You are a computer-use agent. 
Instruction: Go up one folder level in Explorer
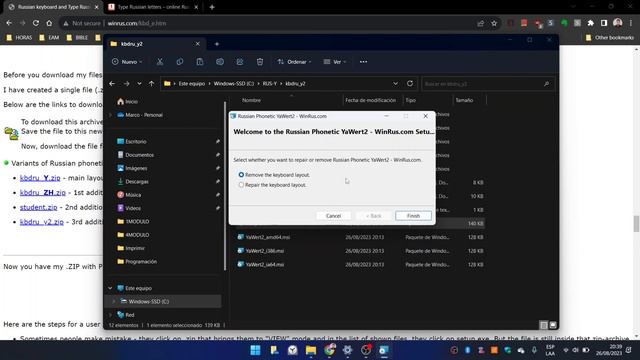[151, 83]
